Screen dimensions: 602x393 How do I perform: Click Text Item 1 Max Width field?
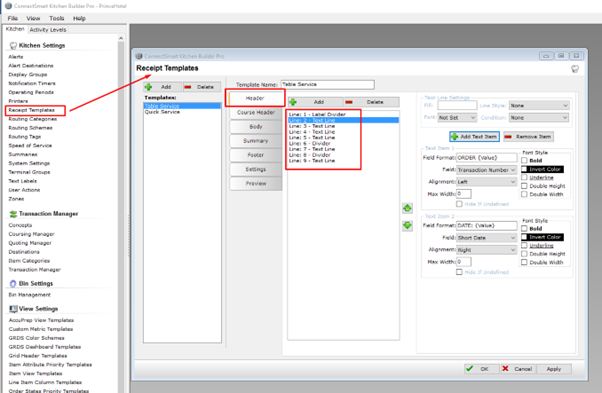(464, 194)
